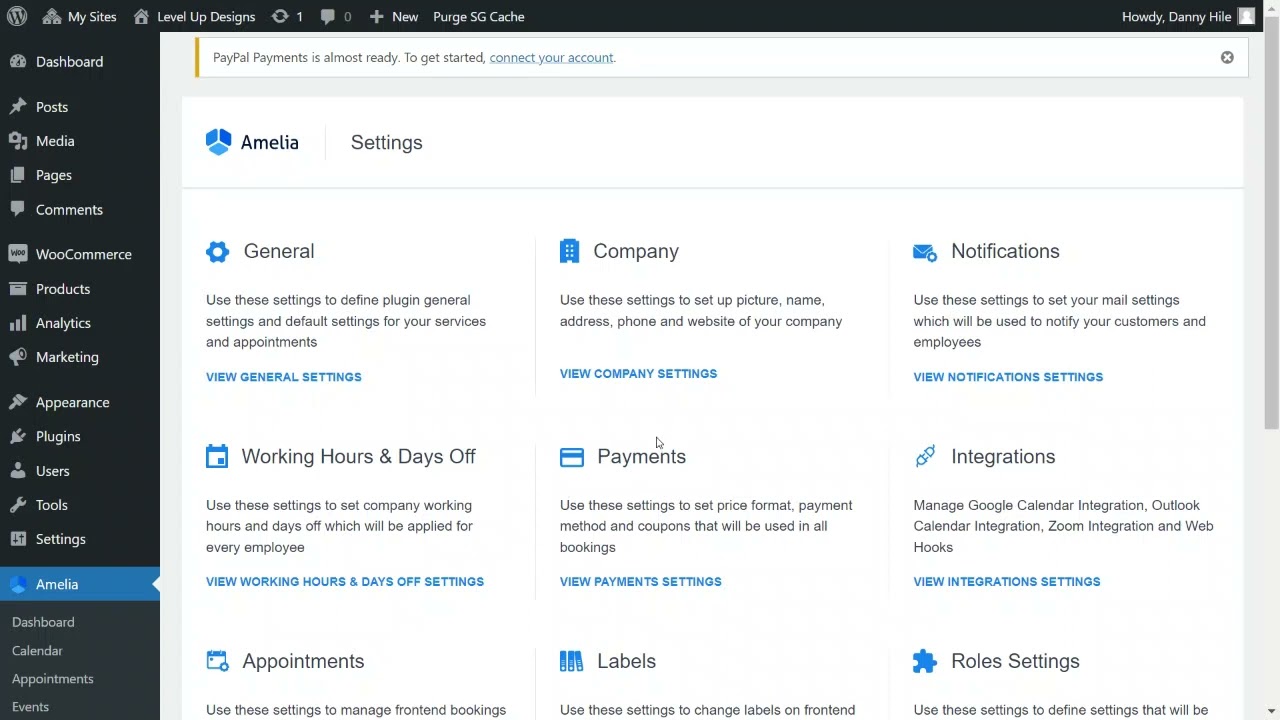1280x720 pixels.
Task: Click the Media icon in sidebar
Action: (x=18, y=141)
